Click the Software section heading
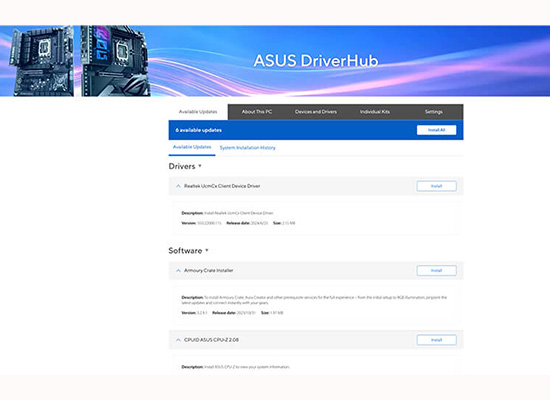The height and width of the screenshot is (400, 550). 185,251
